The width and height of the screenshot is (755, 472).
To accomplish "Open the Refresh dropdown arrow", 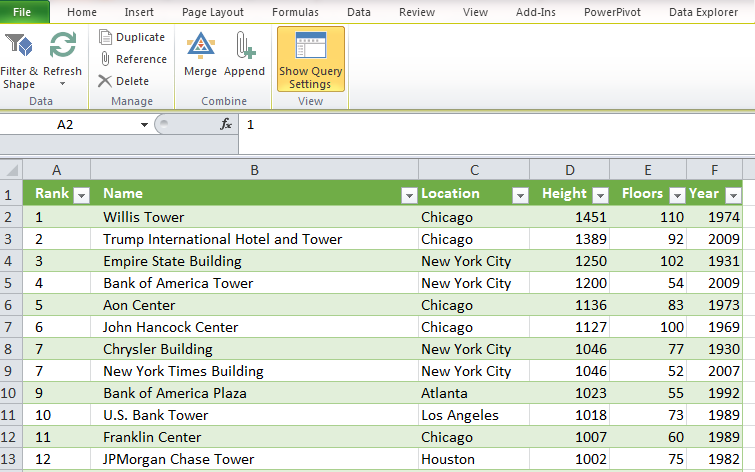I will pos(63,84).
